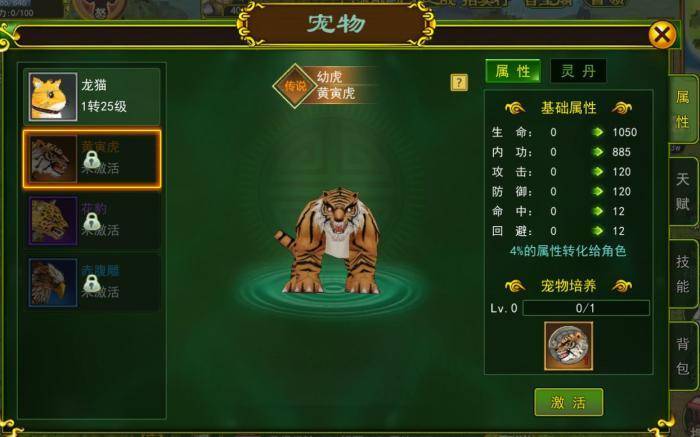The width and height of the screenshot is (700, 437).
Task: Select the leopard 花豹 portrait icon
Action: [53, 221]
